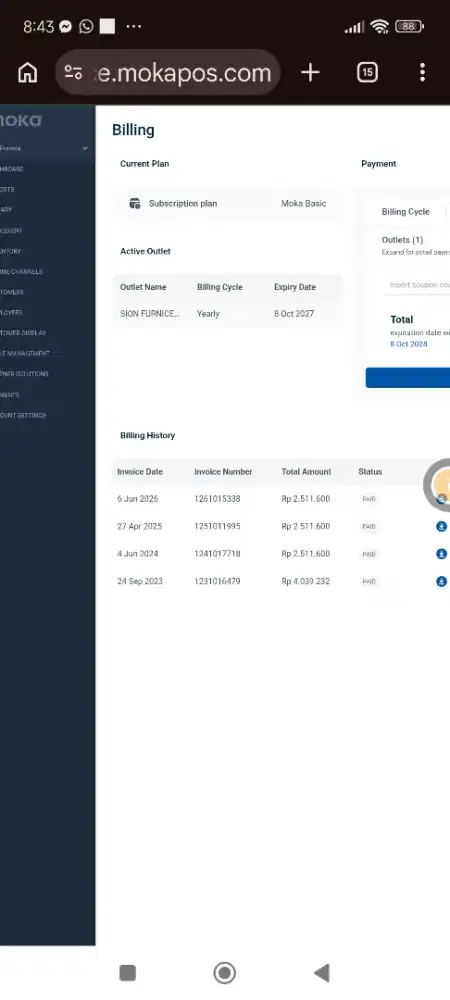Viewport: 450px width, 1000px height.
Task: Download the 24 Sep 2023 invoice
Action: (x=441, y=581)
